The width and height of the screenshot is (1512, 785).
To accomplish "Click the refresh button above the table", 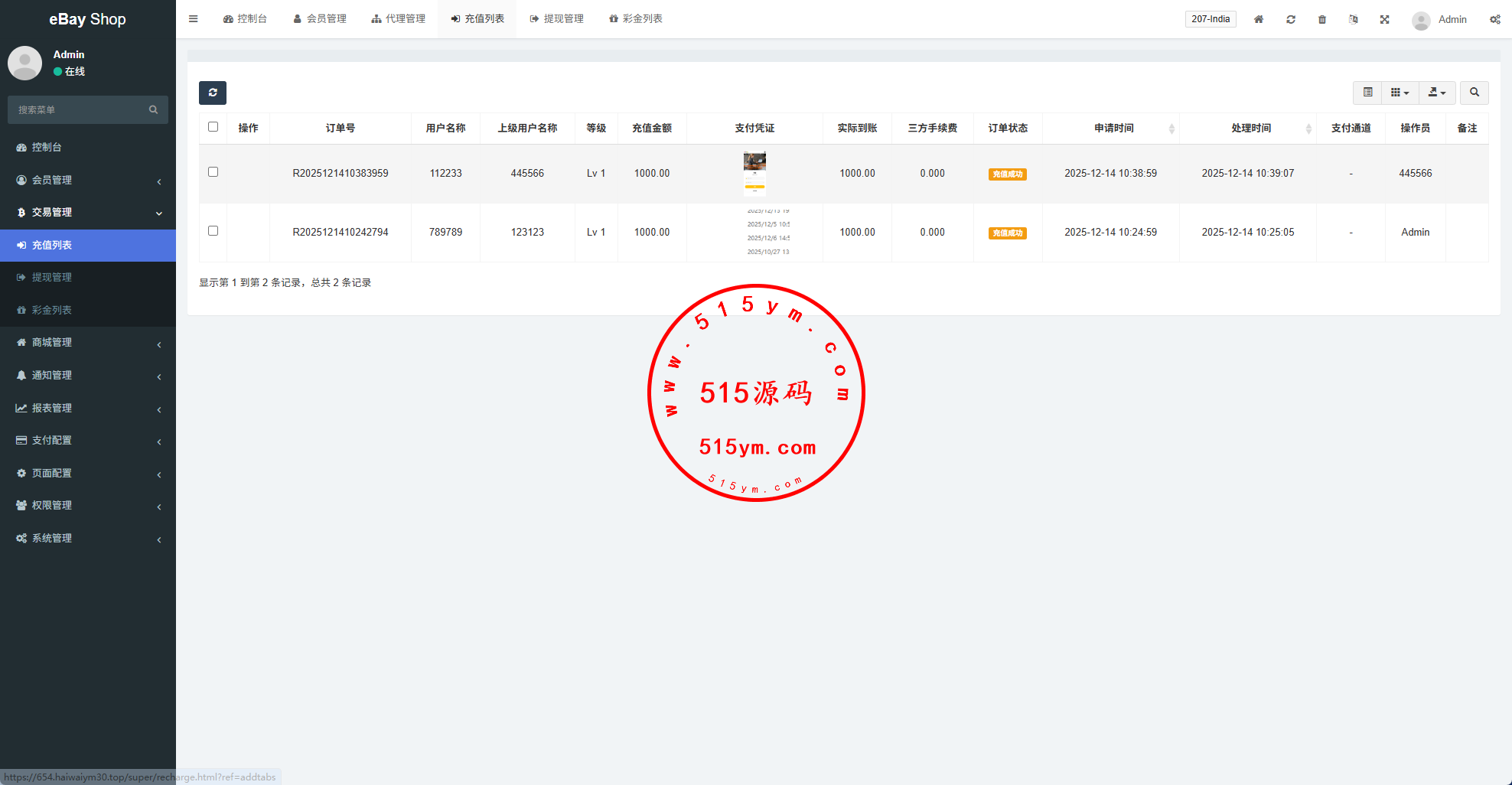I will [213, 93].
